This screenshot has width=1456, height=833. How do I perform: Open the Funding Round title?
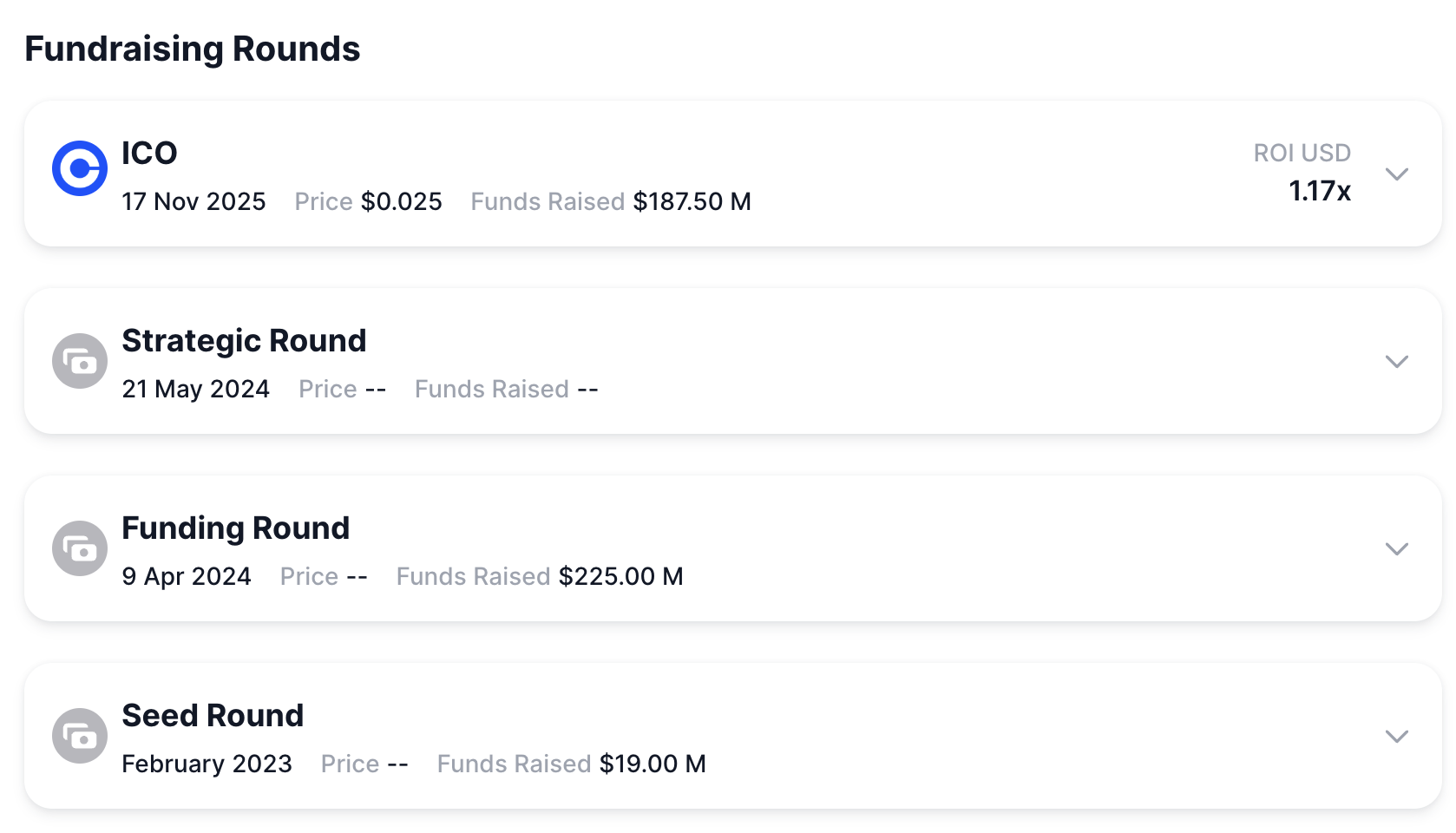(x=235, y=528)
